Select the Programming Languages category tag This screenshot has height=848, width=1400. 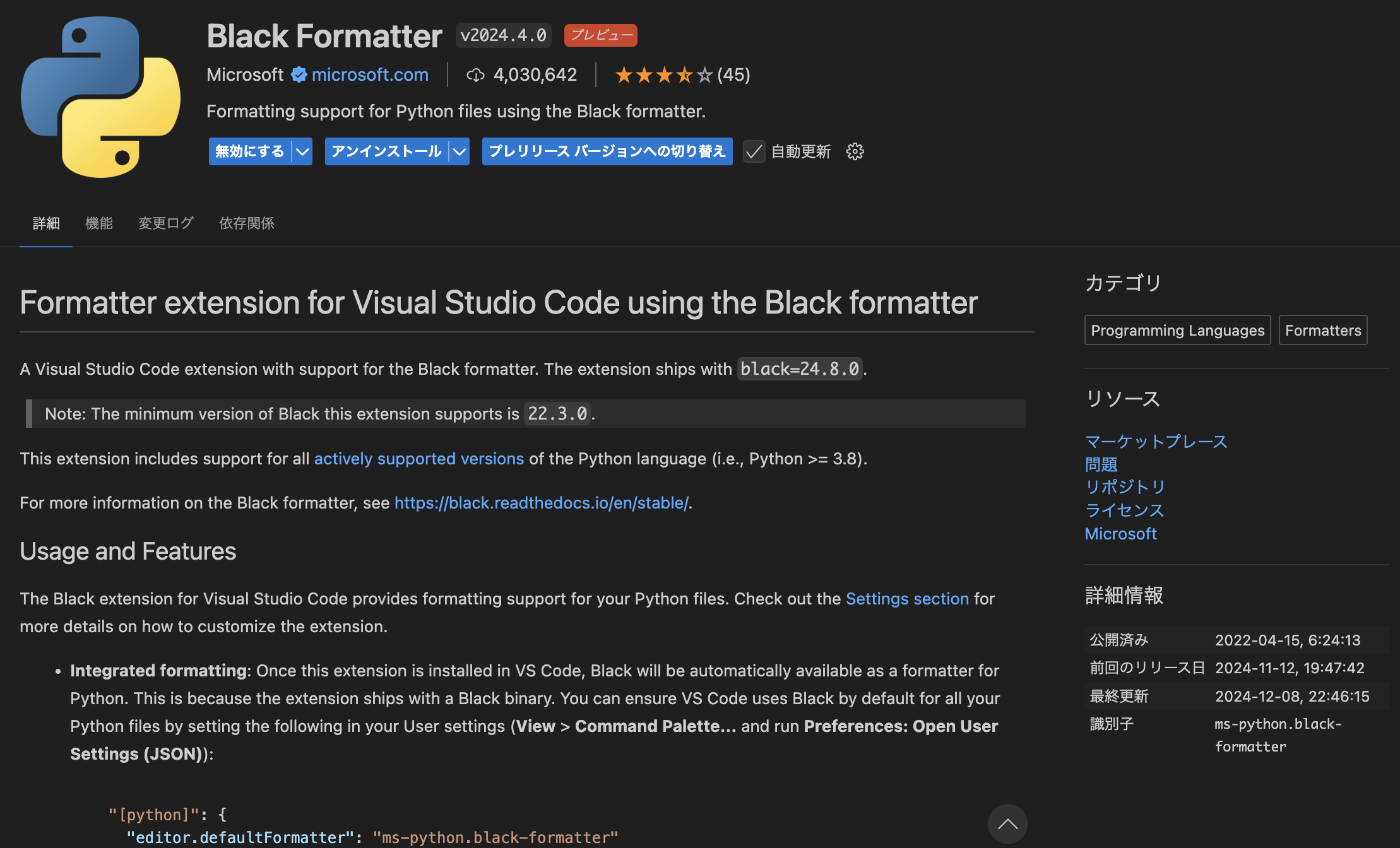point(1177,330)
